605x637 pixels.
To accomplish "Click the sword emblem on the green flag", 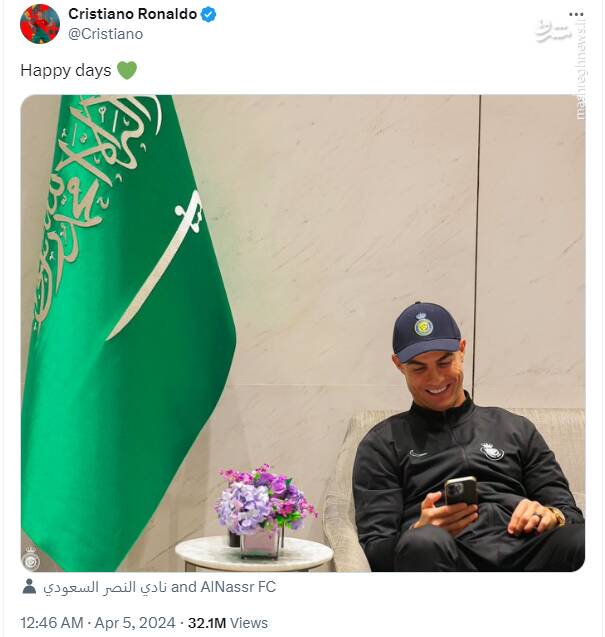I will [x=156, y=264].
